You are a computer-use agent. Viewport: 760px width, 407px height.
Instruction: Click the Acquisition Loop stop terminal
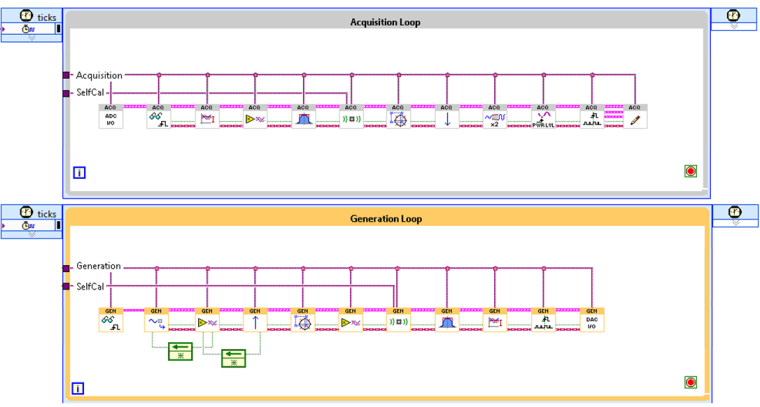coord(691,171)
